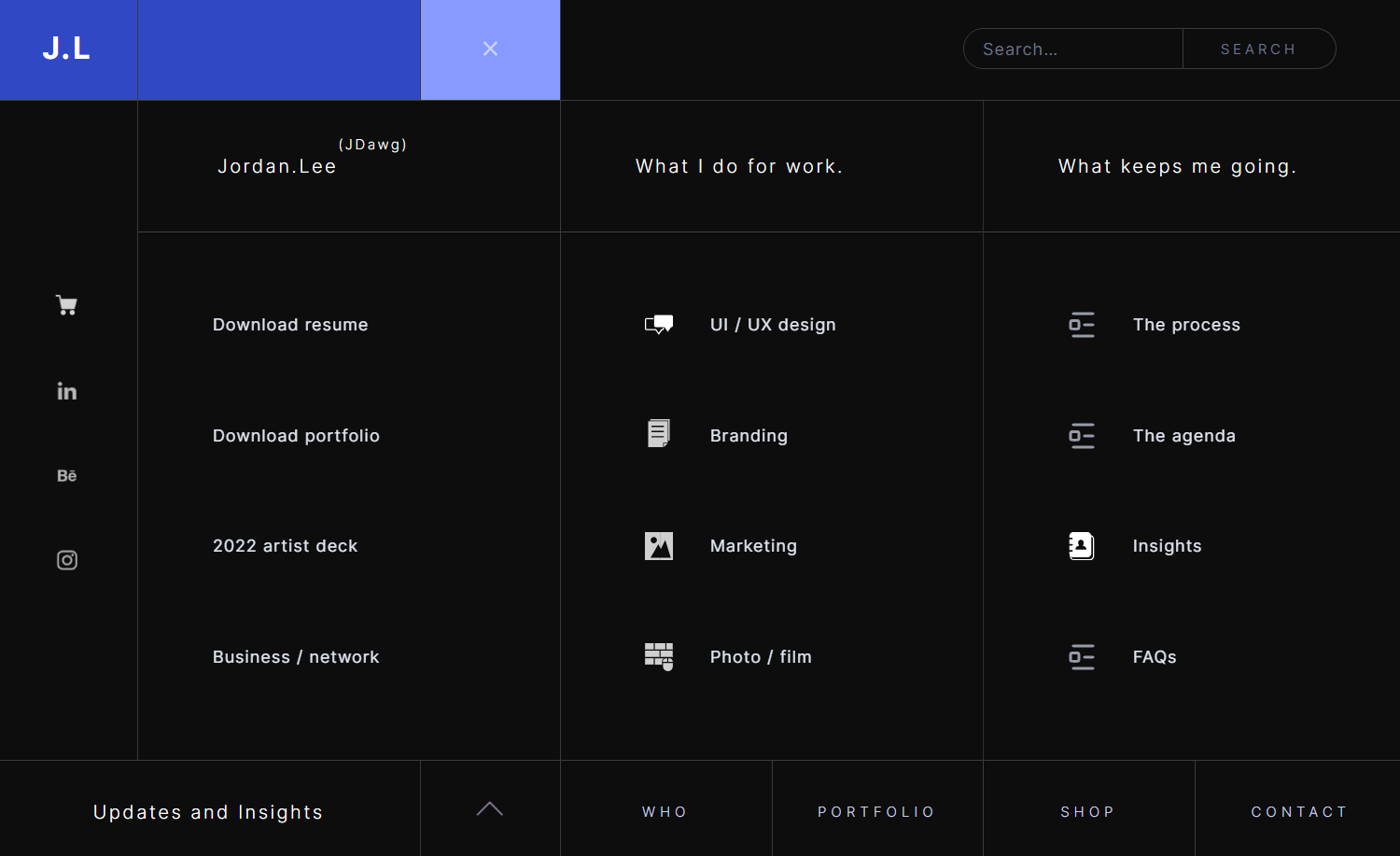Click the Photo / film bricks icon
The height and width of the screenshot is (856, 1400).
point(658,656)
